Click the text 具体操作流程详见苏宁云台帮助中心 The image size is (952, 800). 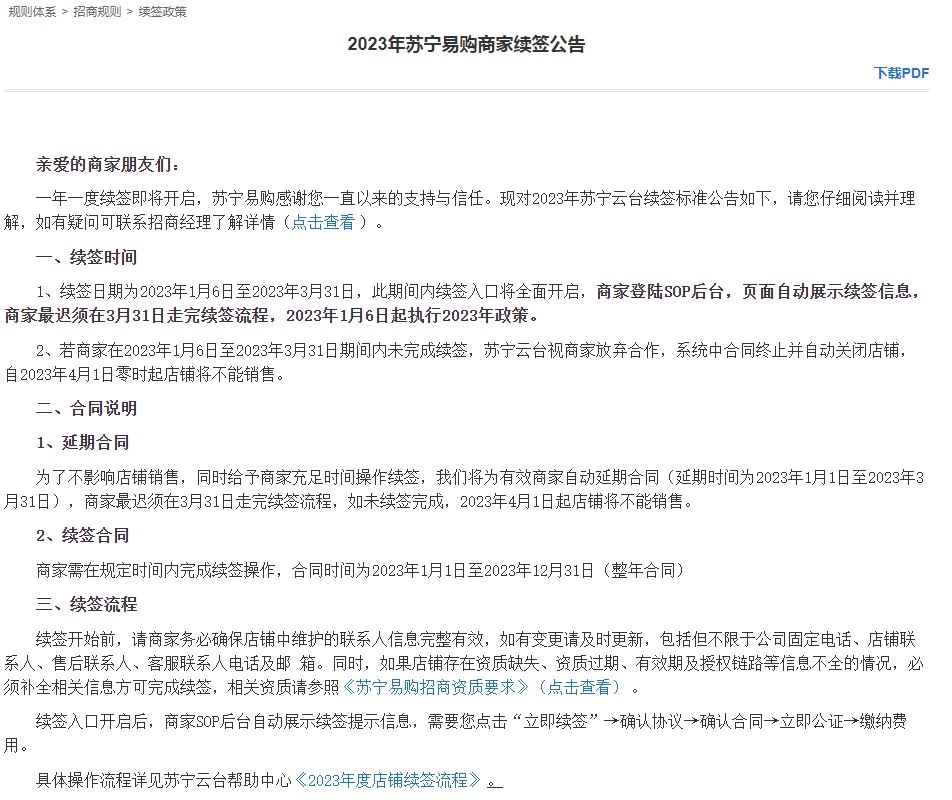tap(164, 780)
